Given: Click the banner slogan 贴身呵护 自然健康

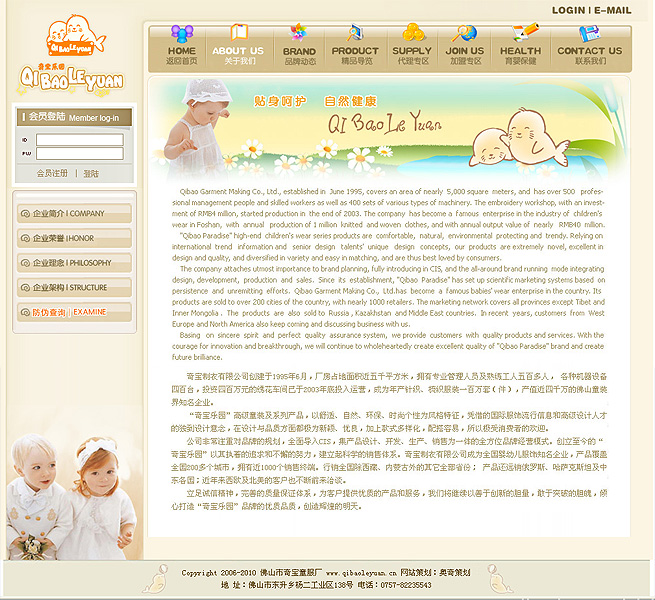Looking at the screenshot, I should [x=315, y=101].
